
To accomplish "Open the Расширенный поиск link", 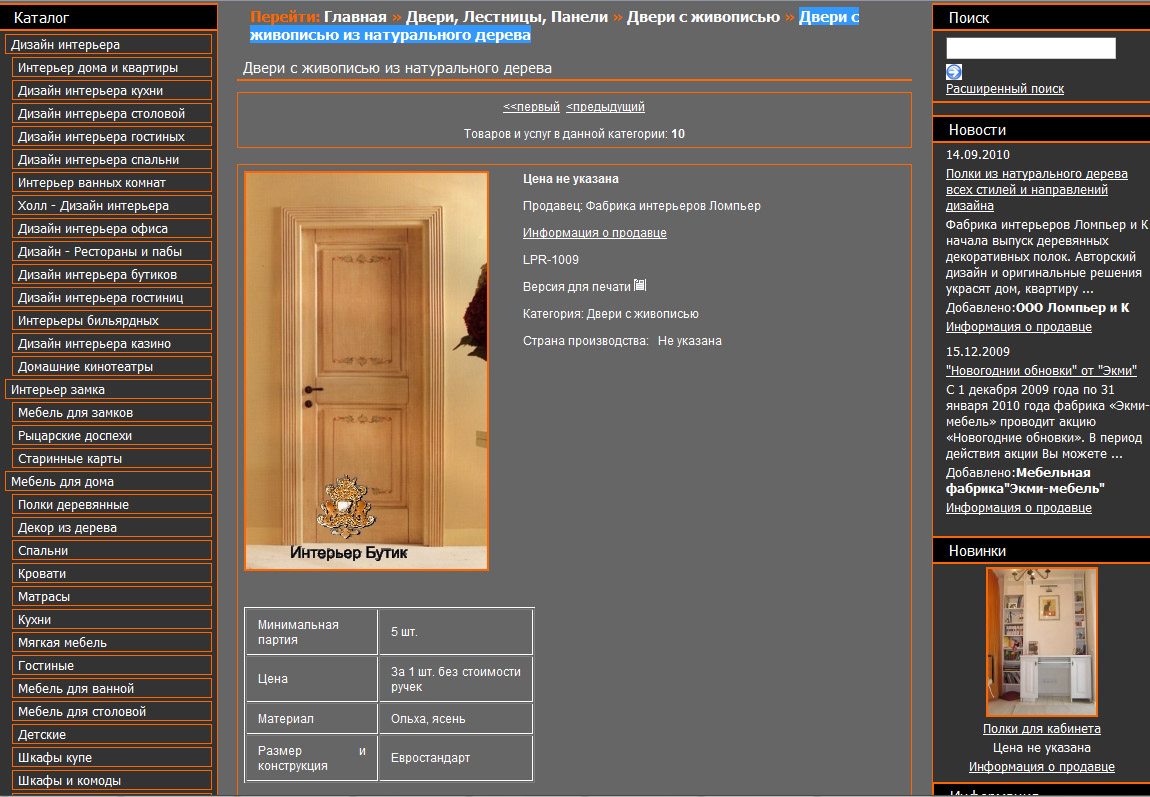I will [x=1004, y=89].
